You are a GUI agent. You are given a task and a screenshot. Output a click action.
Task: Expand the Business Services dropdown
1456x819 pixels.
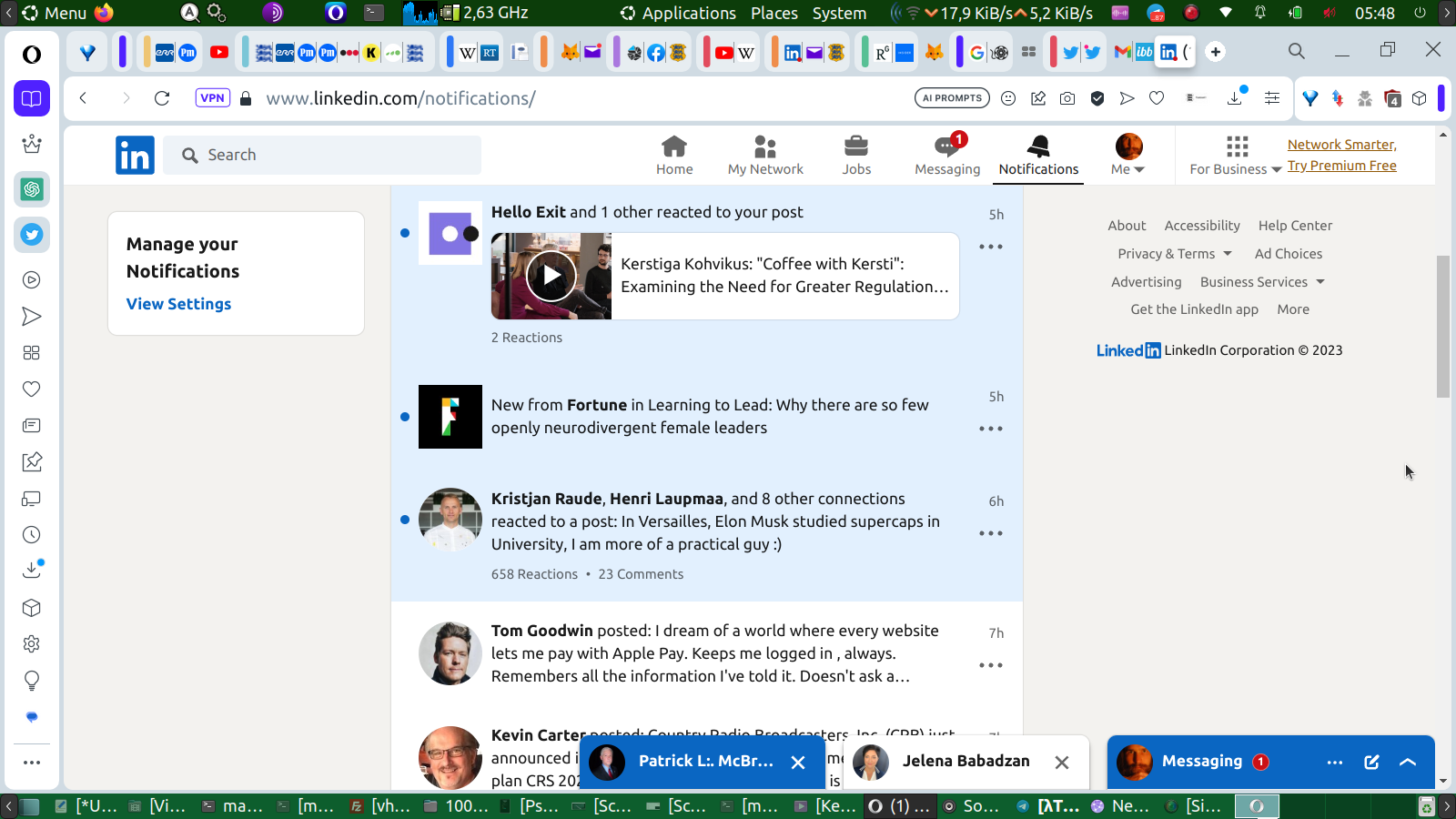pyautogui.click(x=1262, y=282)
